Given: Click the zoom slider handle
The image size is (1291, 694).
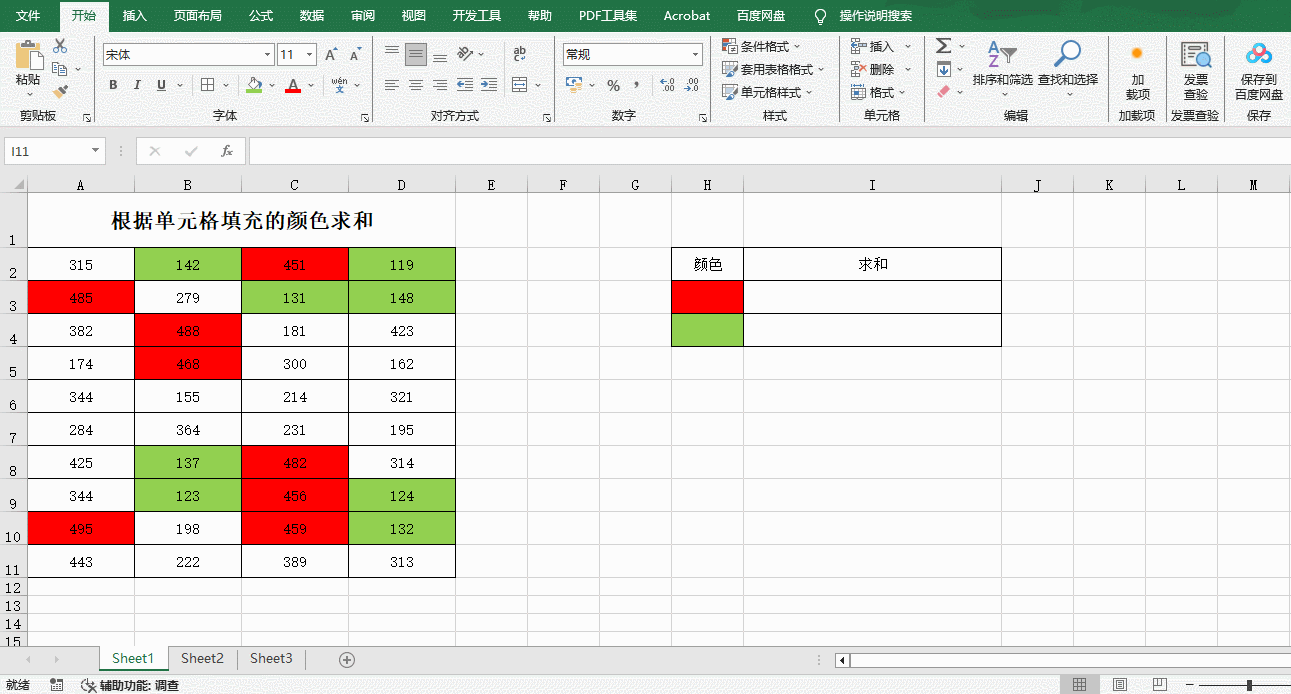Looking at the screenshot, I should pos(1249,685).
